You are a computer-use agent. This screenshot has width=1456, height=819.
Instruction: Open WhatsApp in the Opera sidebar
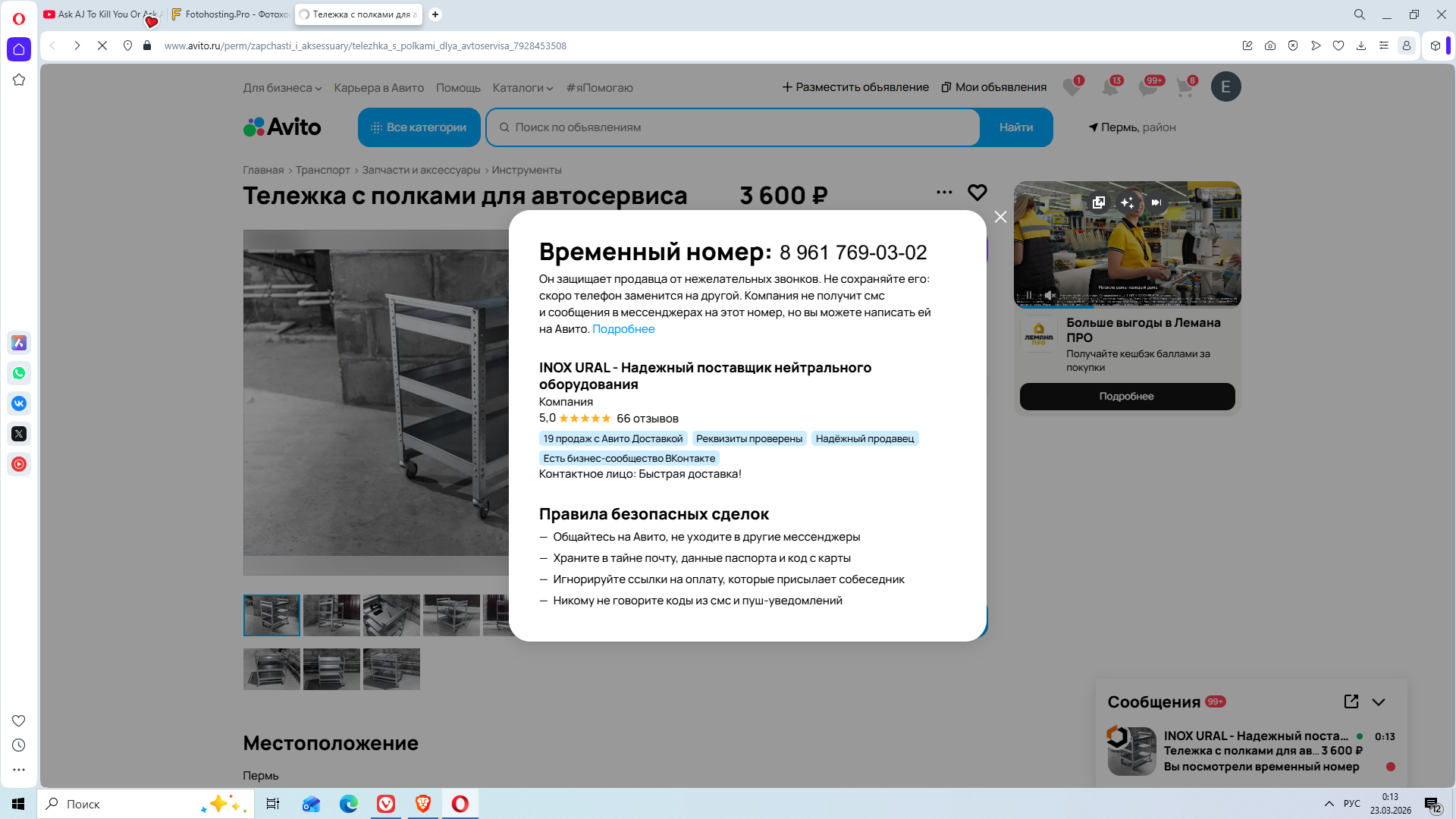(19, 373)
